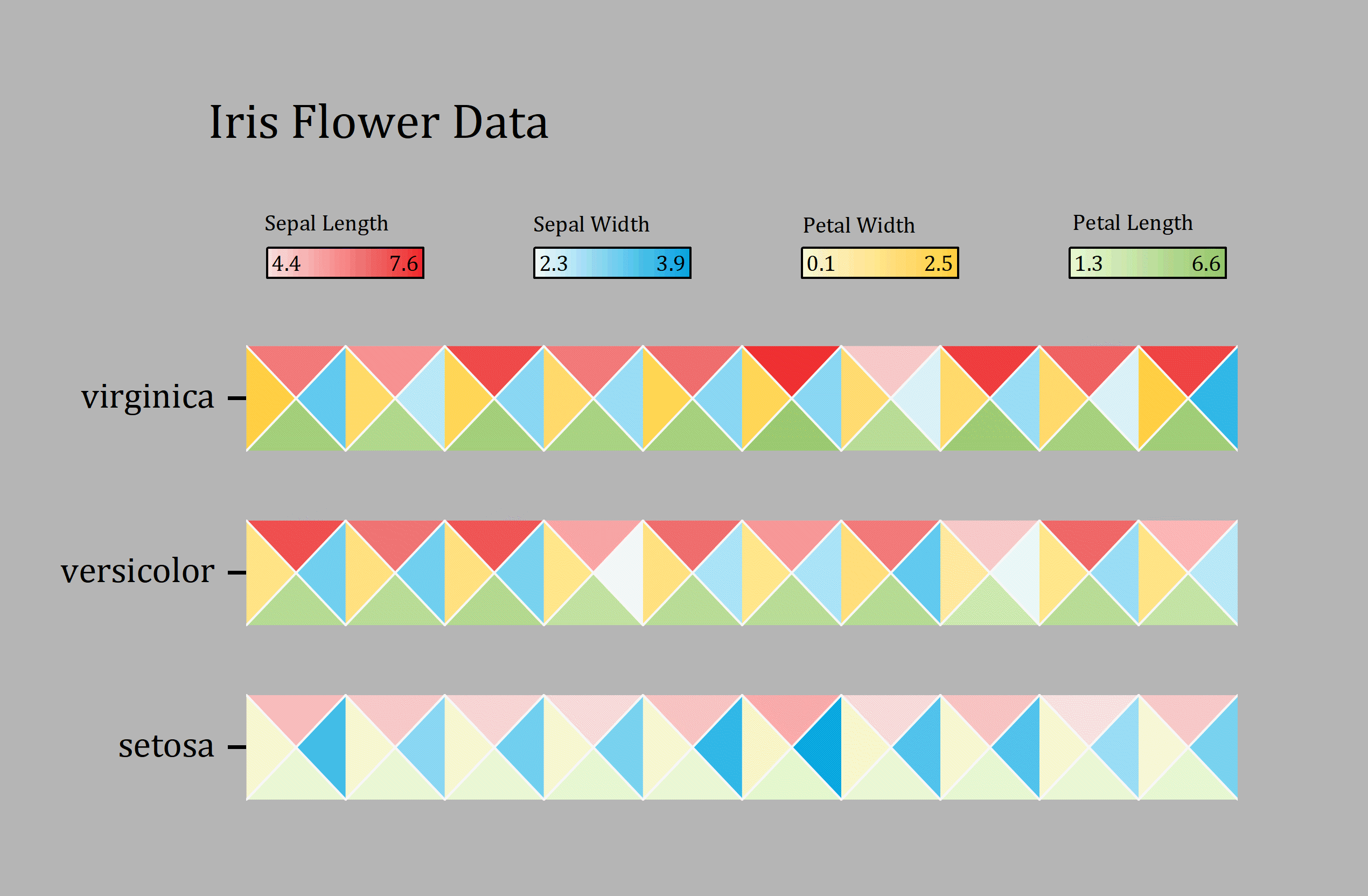Screen dimensions: 1368x896
Task: Click the first setosa glyph's blue right triangle
Action: click(329, 747)
